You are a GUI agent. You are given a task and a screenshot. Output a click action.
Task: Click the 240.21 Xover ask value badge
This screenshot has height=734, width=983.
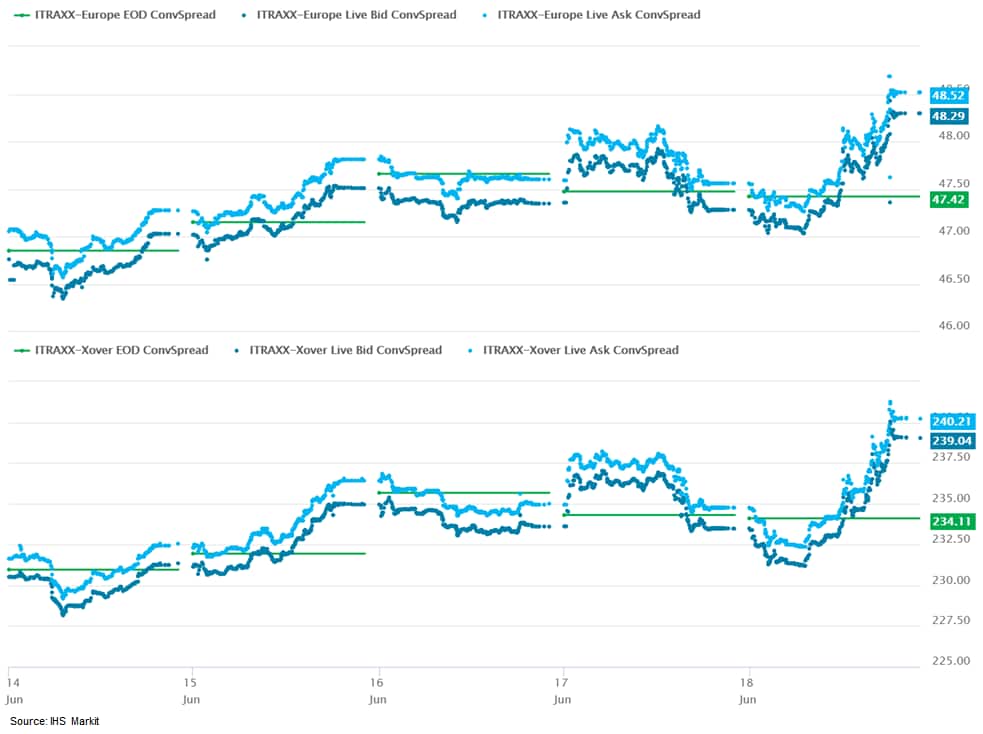pyautogui.click(x=950, y=421)
